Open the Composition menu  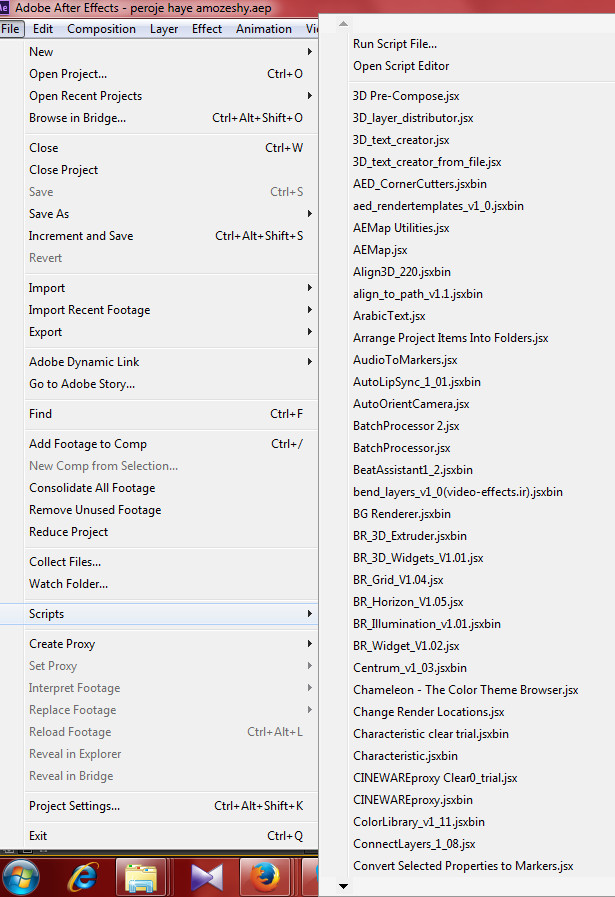(x=101, y=29)
